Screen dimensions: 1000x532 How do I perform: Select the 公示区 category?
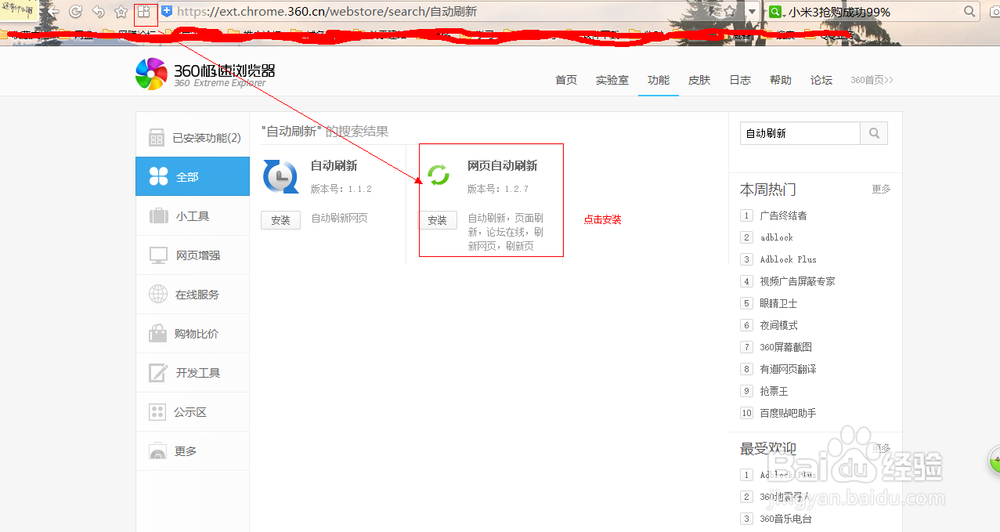(x=193, y=412)
